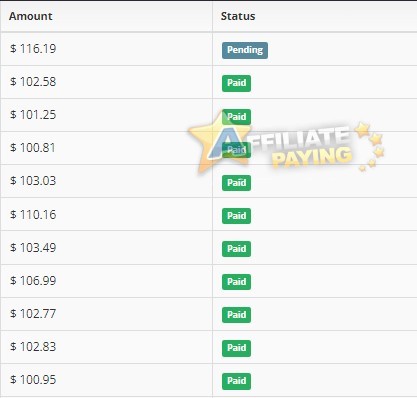Click the Paid badge for $103.03

[x=236, y=182]
